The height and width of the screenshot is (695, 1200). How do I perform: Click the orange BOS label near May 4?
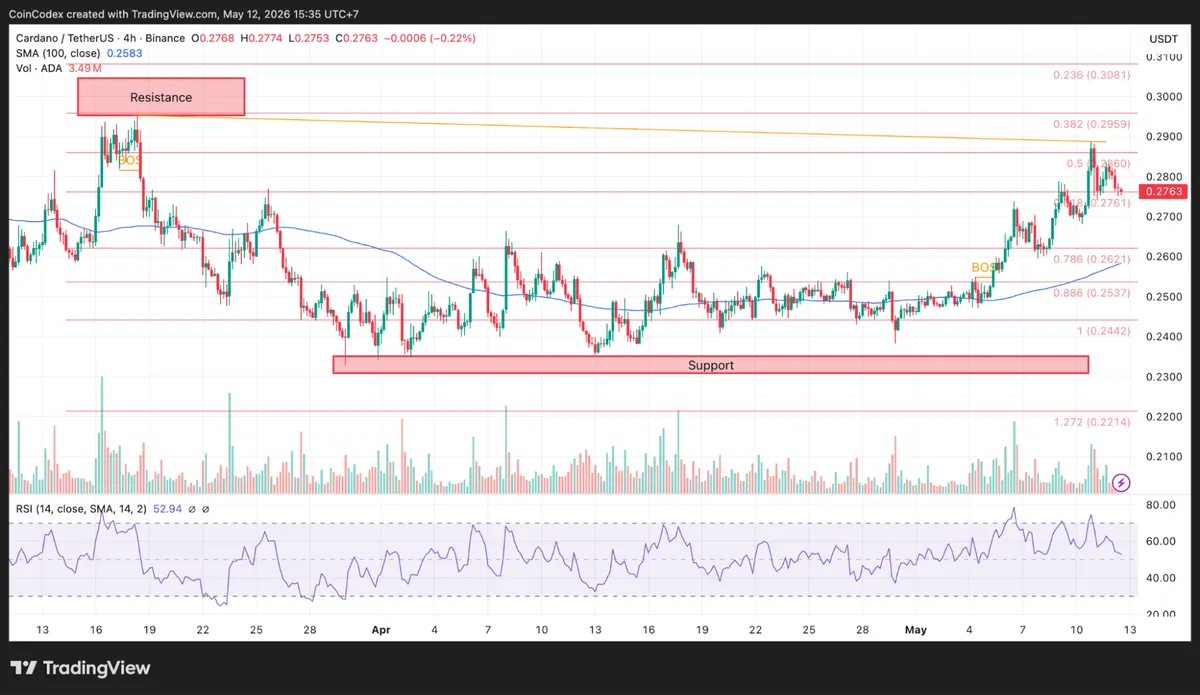click(984, 267)
